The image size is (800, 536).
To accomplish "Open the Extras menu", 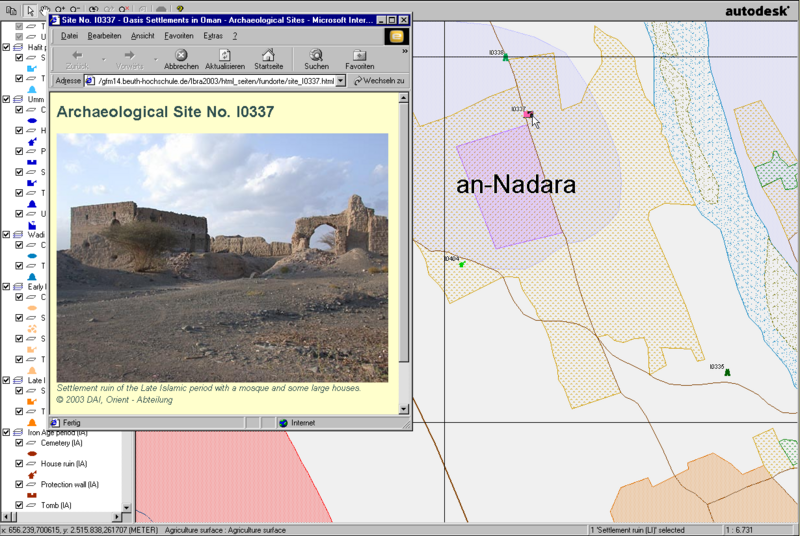I will (212, 35).
